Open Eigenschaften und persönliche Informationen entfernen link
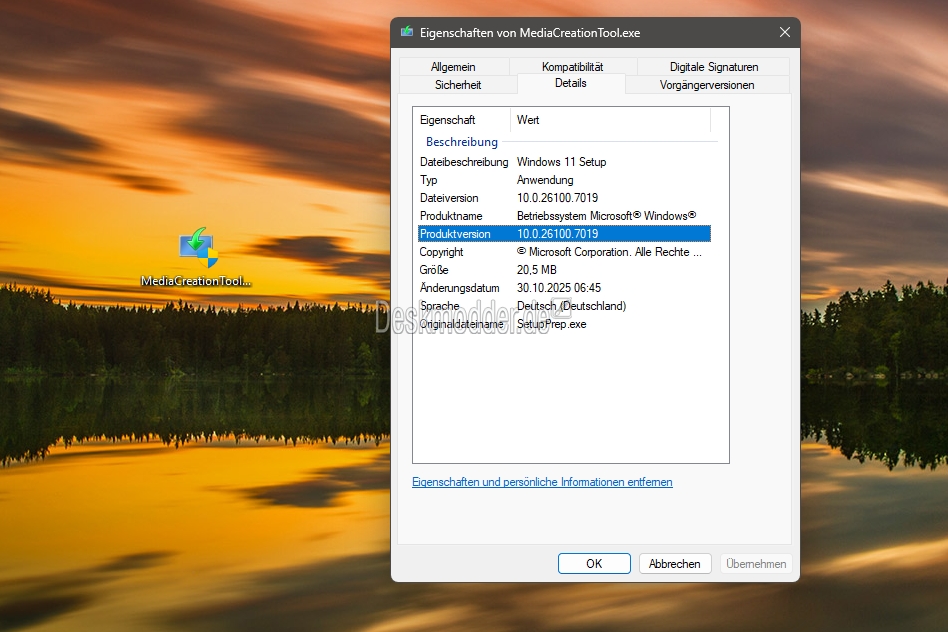The width and height of the screenshot is (948, 632). point(542,482)
